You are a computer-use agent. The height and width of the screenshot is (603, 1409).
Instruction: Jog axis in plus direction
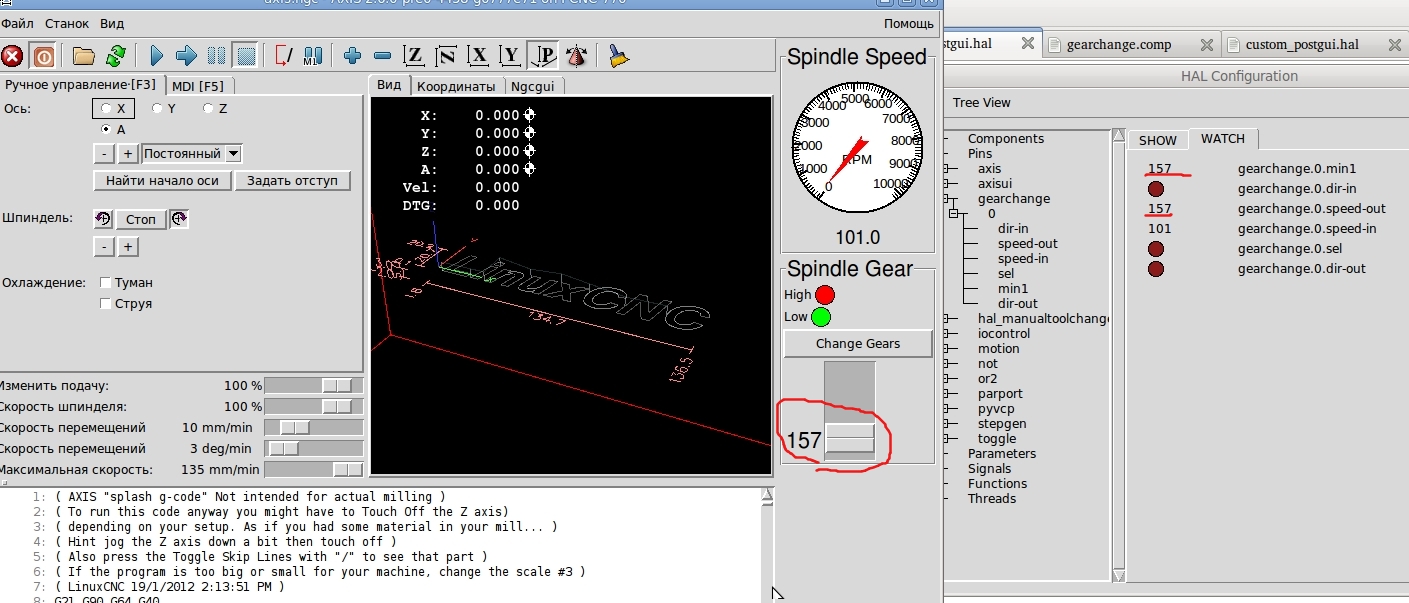pyautogui.click(x=128, y=154)
